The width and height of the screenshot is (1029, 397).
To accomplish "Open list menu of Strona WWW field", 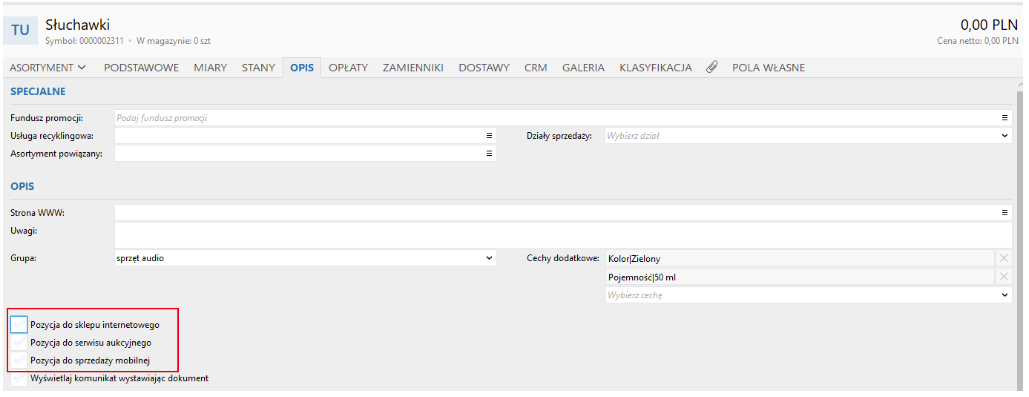I will [x=1004, y=213].
